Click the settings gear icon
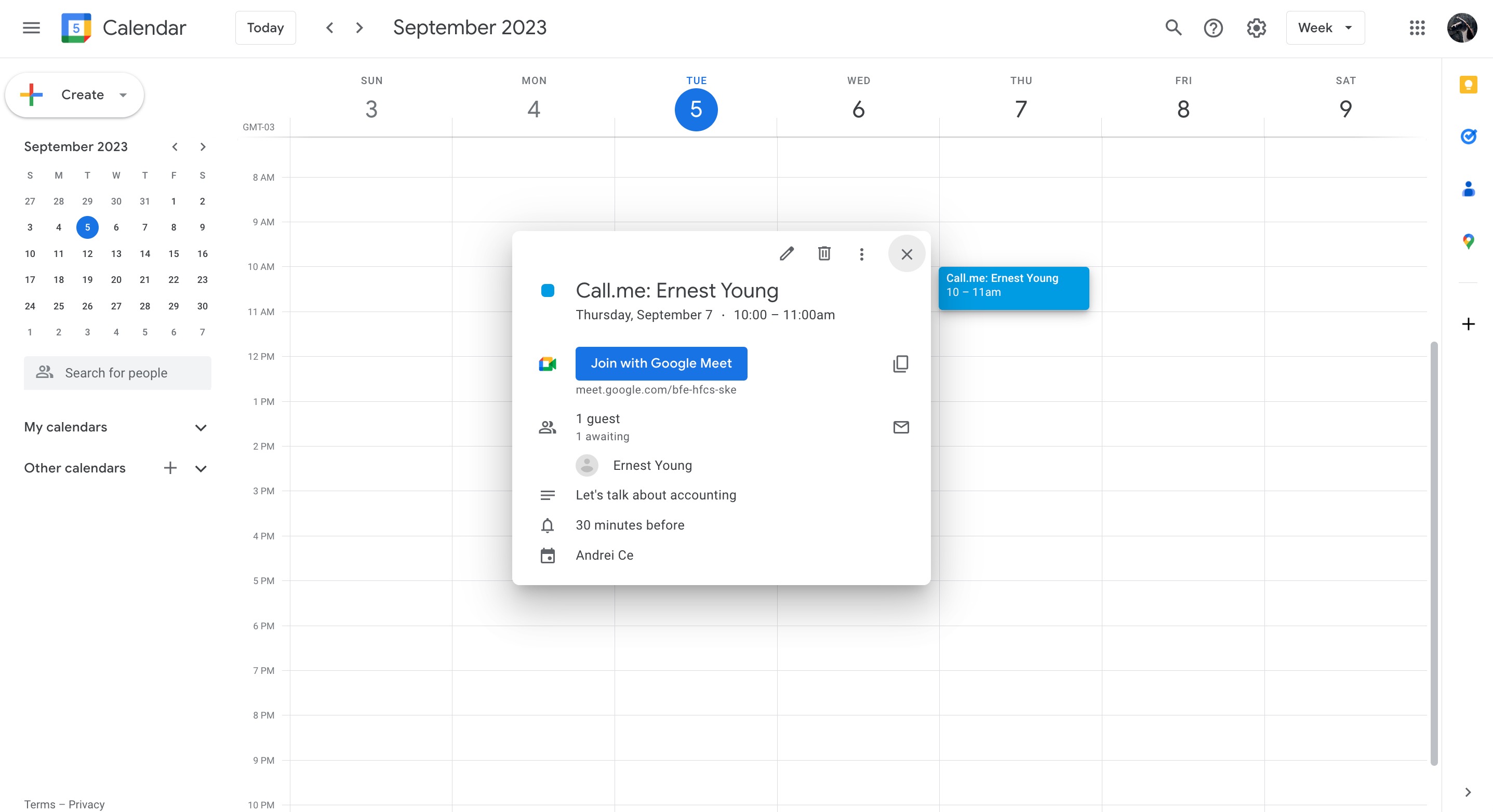The height and width of the screenshot is (812, 1493). pyautogui.click(x=1257, y=28)
